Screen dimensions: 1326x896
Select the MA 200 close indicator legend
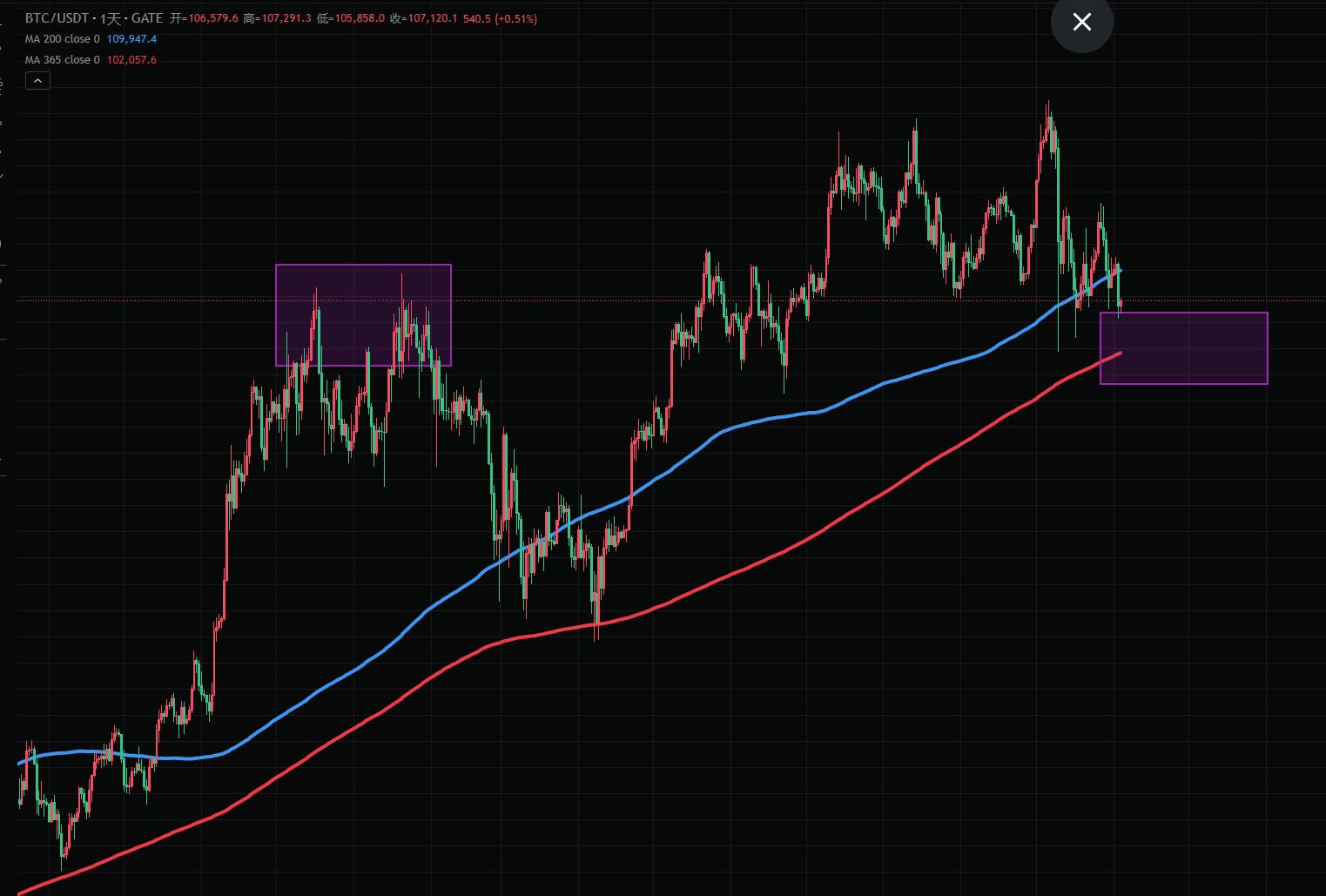click(x=62, y=39)
